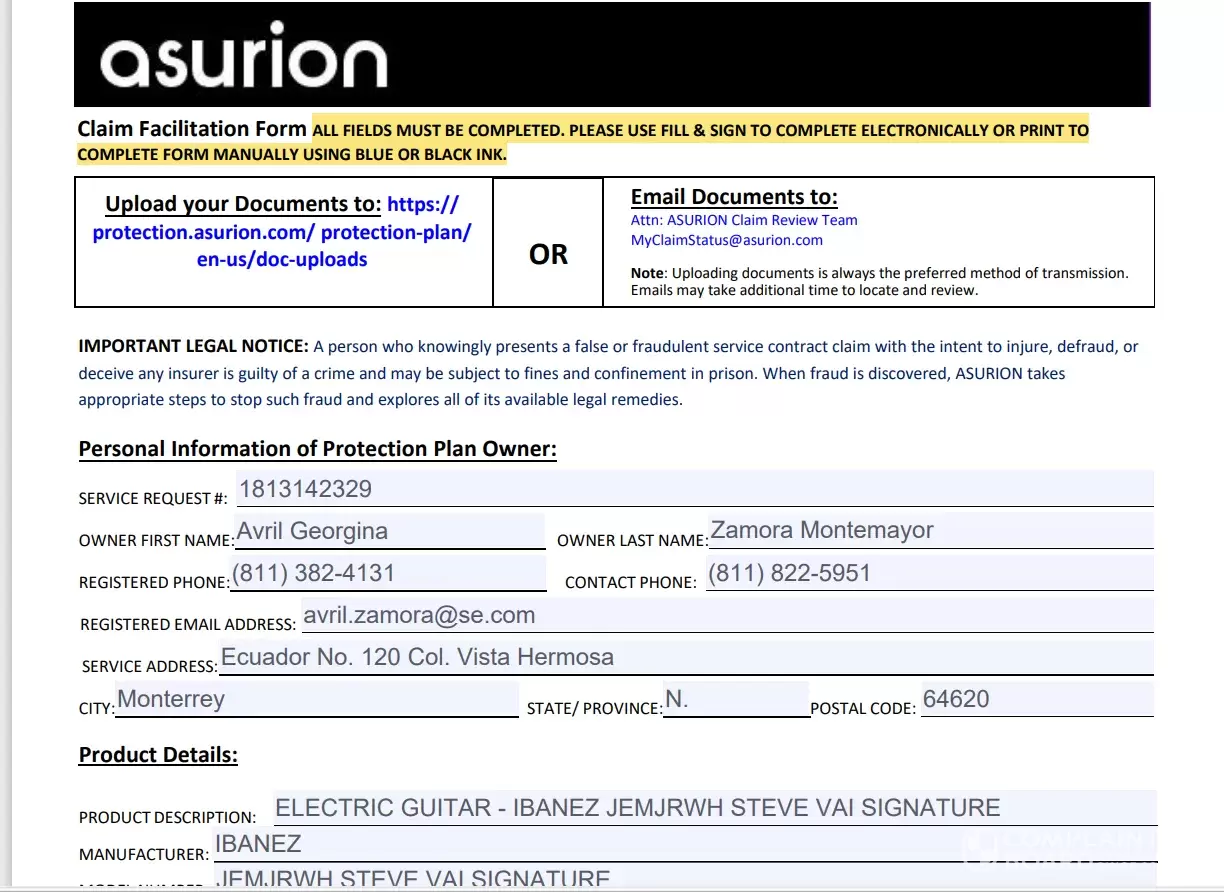Select the Owner First Name field
Viewport: 1224px width, 892px height.
[x=390, y=531]
